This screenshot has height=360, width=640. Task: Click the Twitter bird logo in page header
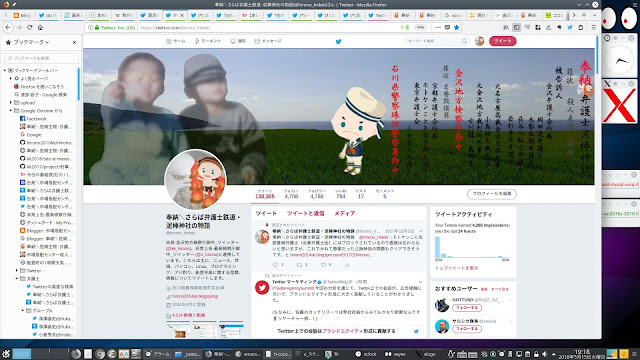pos(338,41)
